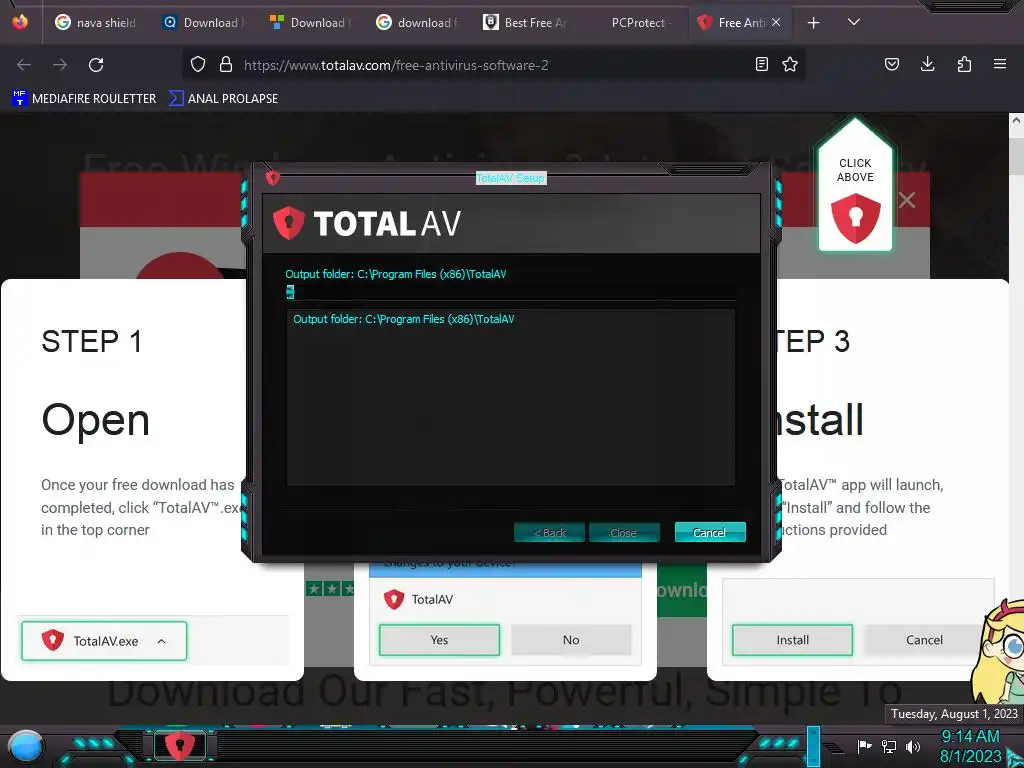Click the Output folder line in the install log
Viewport: 1024px width, 768px height.
click(404, 319)
